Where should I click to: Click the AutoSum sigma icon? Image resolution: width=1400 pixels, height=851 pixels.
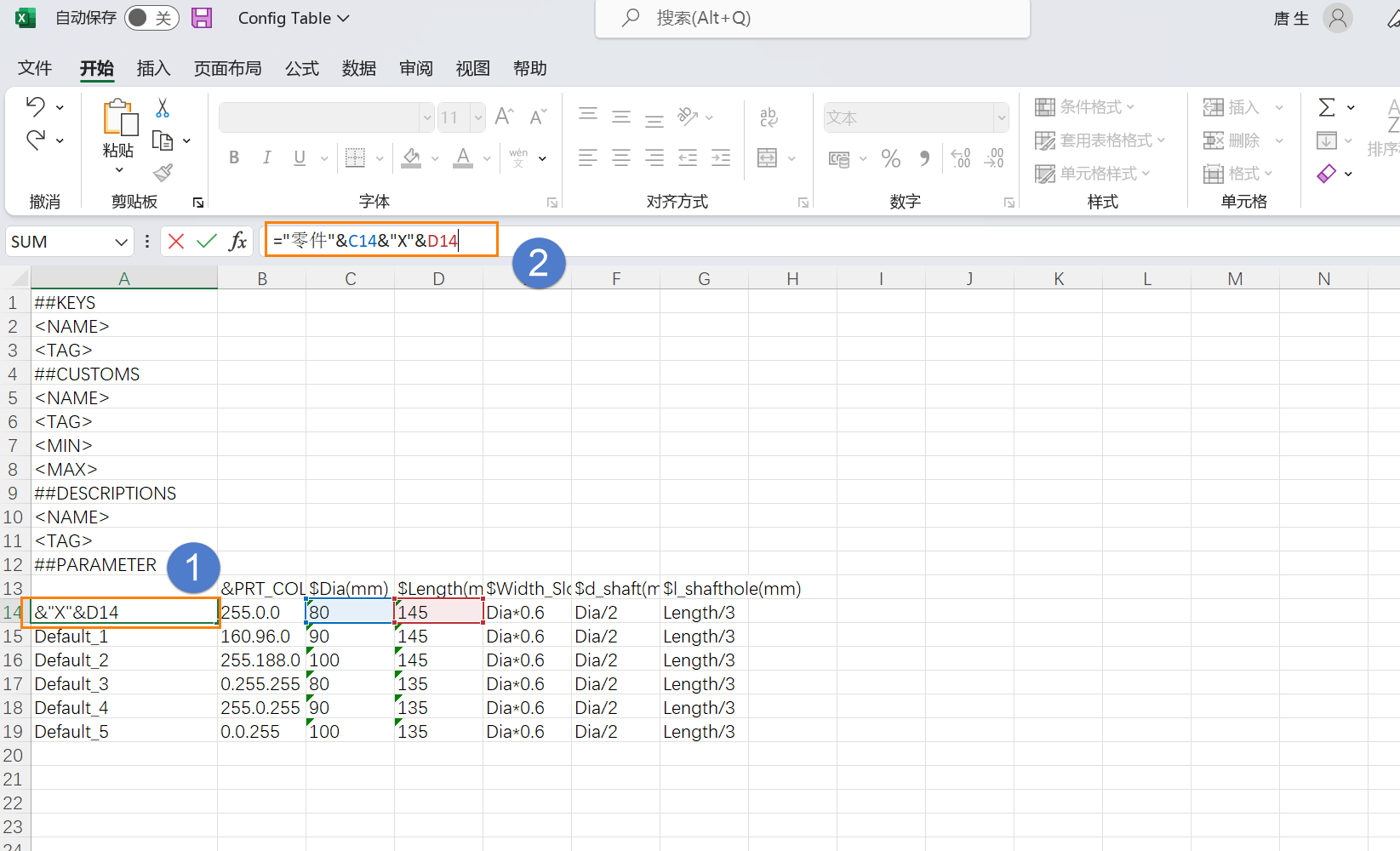pyautogui.click(x=1327, y=107)
